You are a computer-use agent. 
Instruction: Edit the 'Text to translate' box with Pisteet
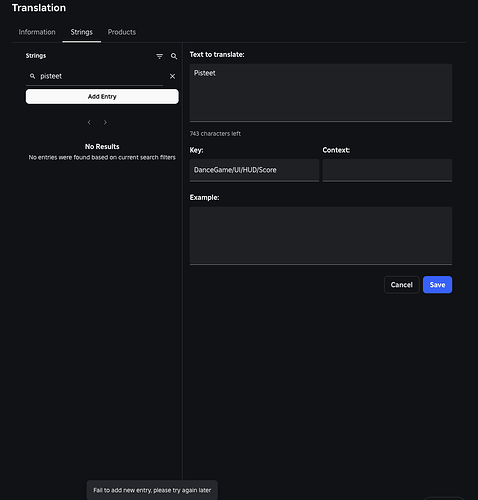[x=321, y=93]
